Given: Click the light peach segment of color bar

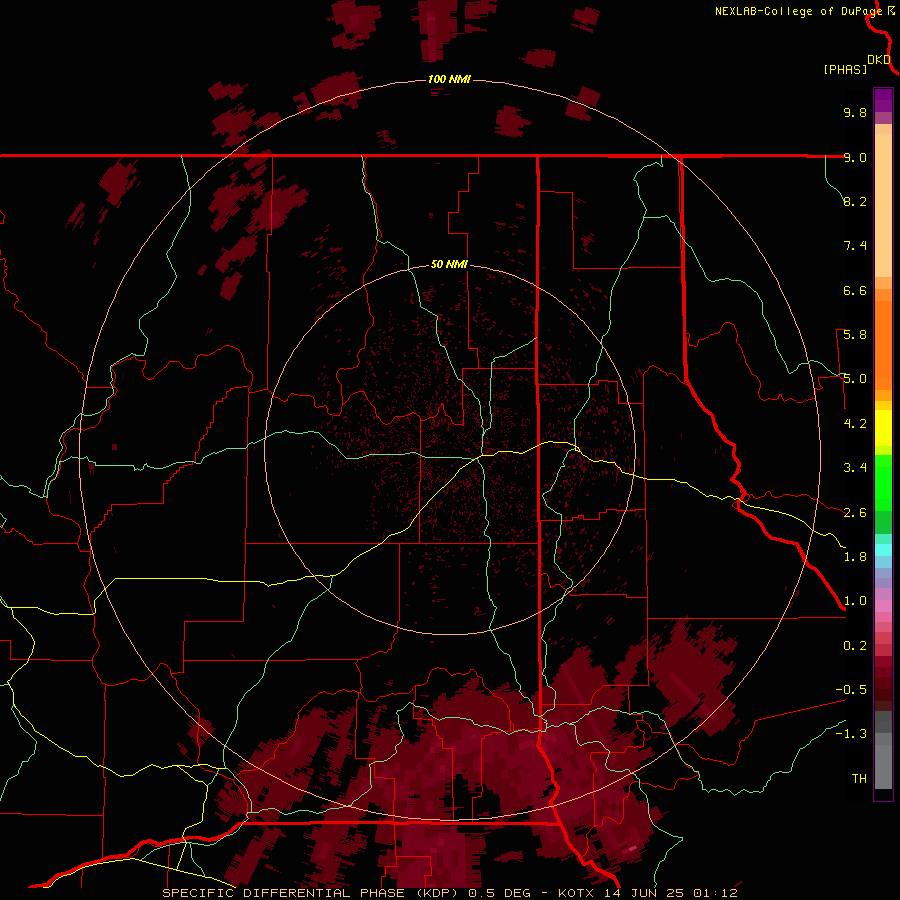Looking at the screenshot, I should click(883, 205).
